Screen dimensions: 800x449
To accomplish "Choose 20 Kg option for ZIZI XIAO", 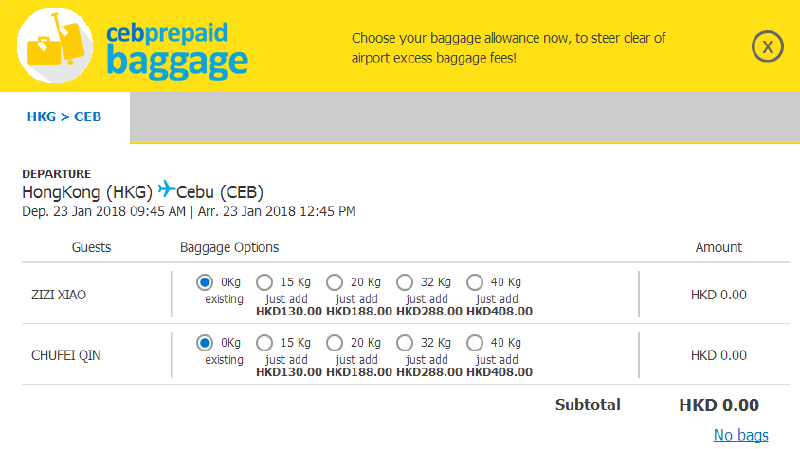I will click(x=334, y=282).
